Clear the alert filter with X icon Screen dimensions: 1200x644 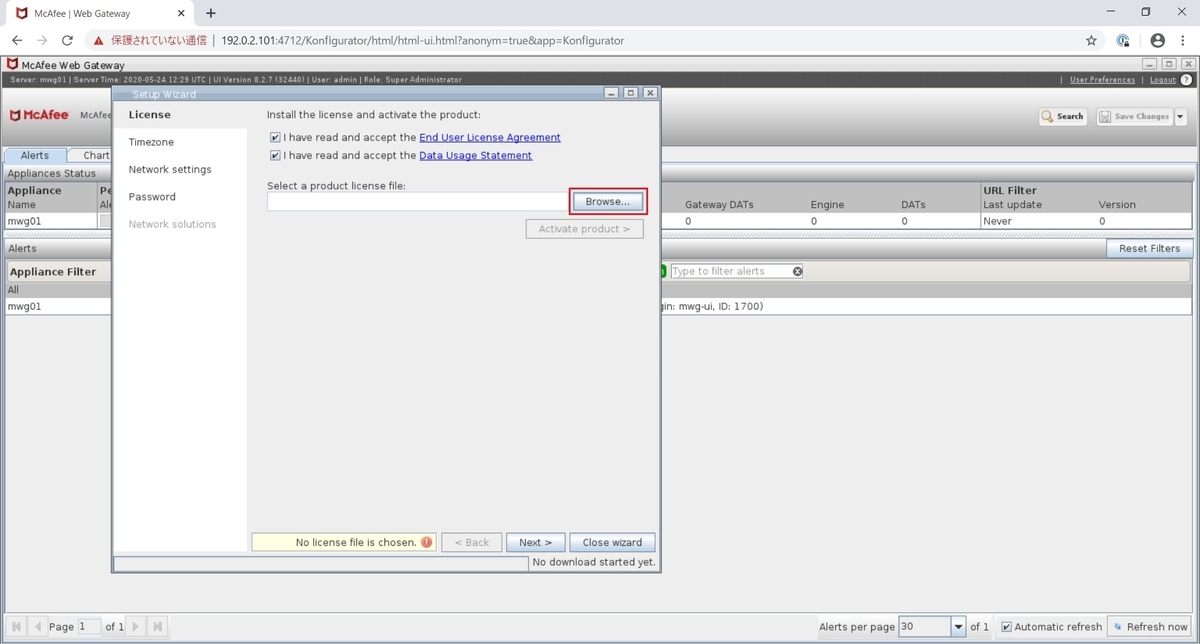pyautogui.click(x=798, y=271)
